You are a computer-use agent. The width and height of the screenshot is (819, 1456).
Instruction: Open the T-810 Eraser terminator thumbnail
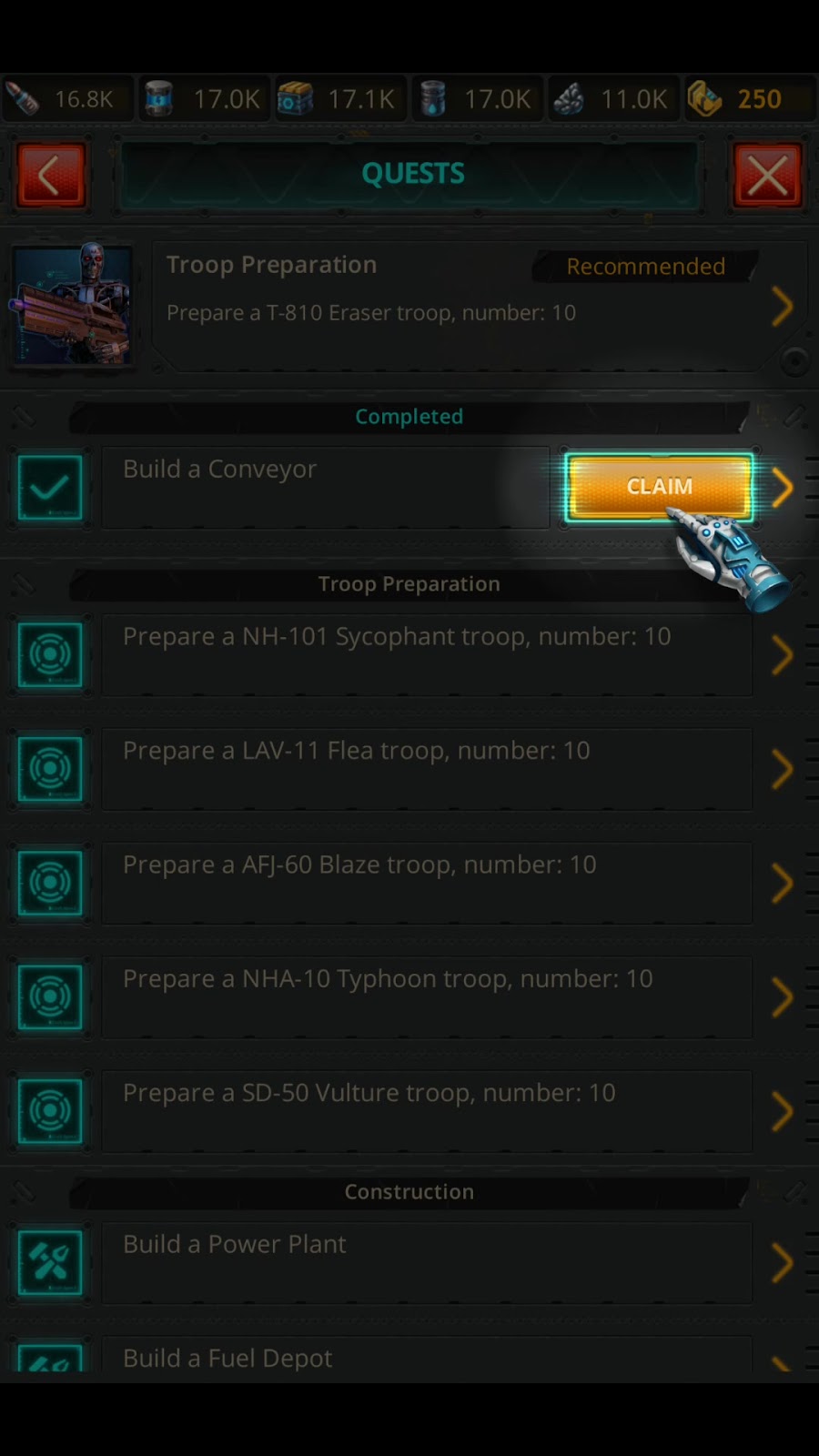[x=71, y=306]
